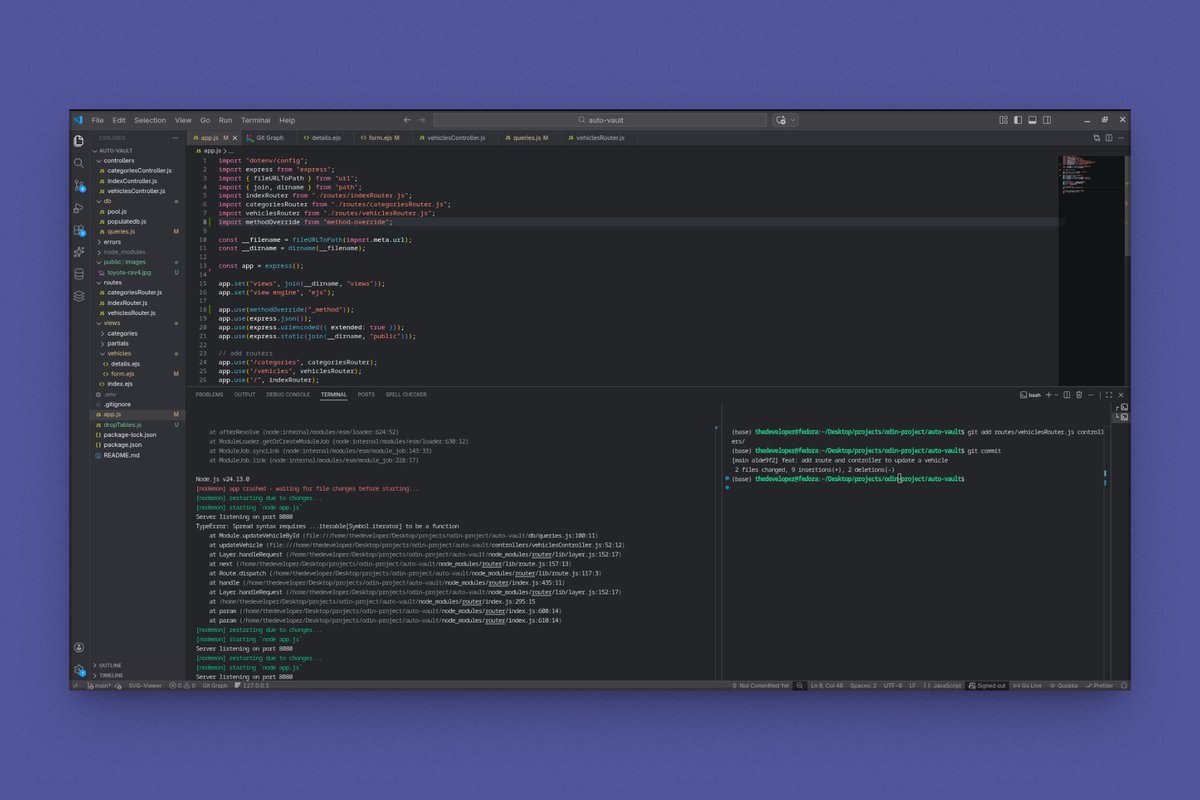Switch to the PROBLEMS panel tab
The width and height of the screenshot is (1200, 800).
209,395
